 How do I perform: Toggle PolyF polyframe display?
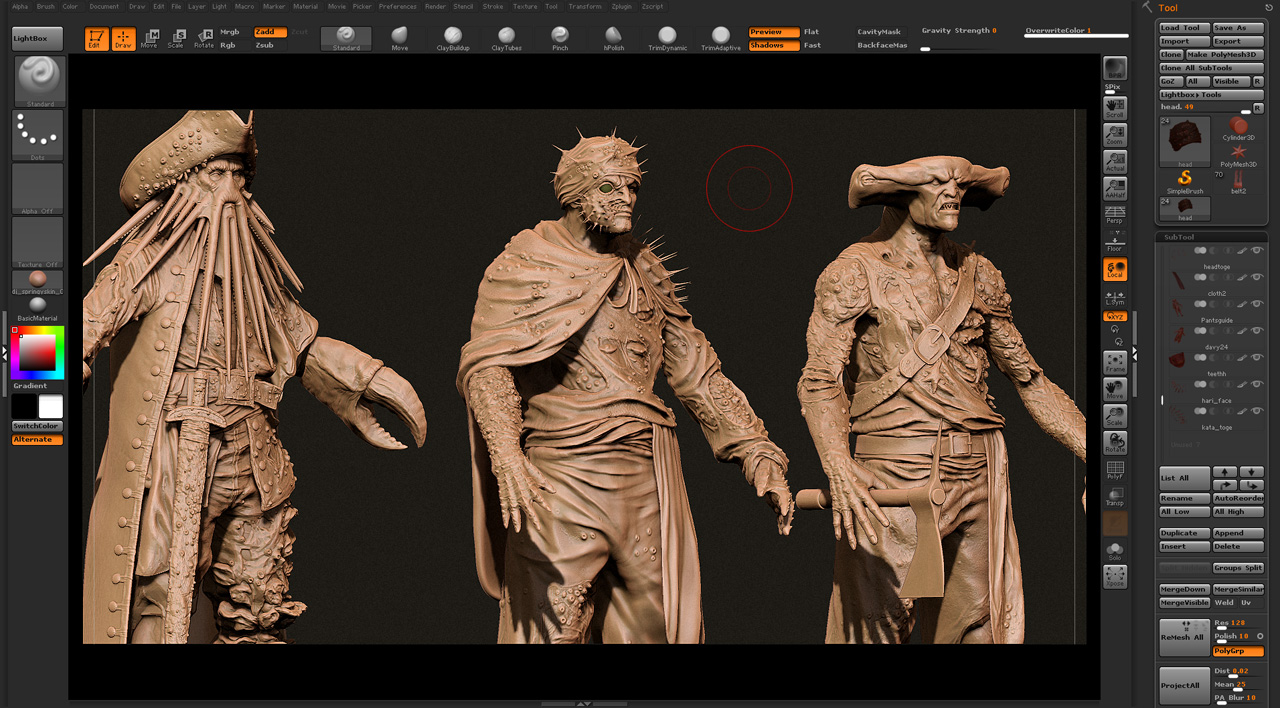[x=1115, y=470]
